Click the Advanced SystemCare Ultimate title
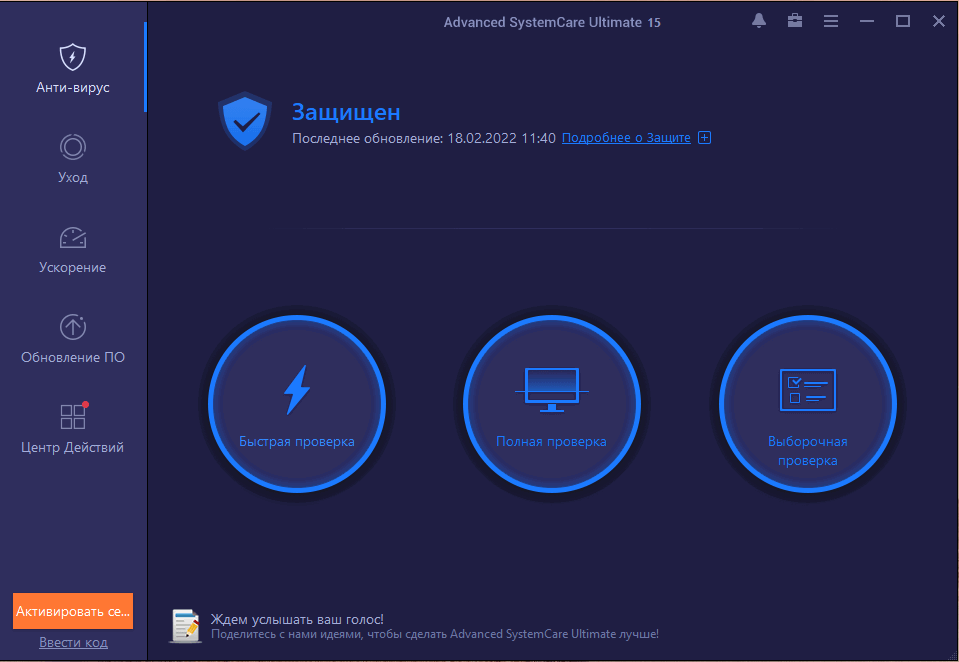Screen dimensions: 959x662 pos(552,23)
